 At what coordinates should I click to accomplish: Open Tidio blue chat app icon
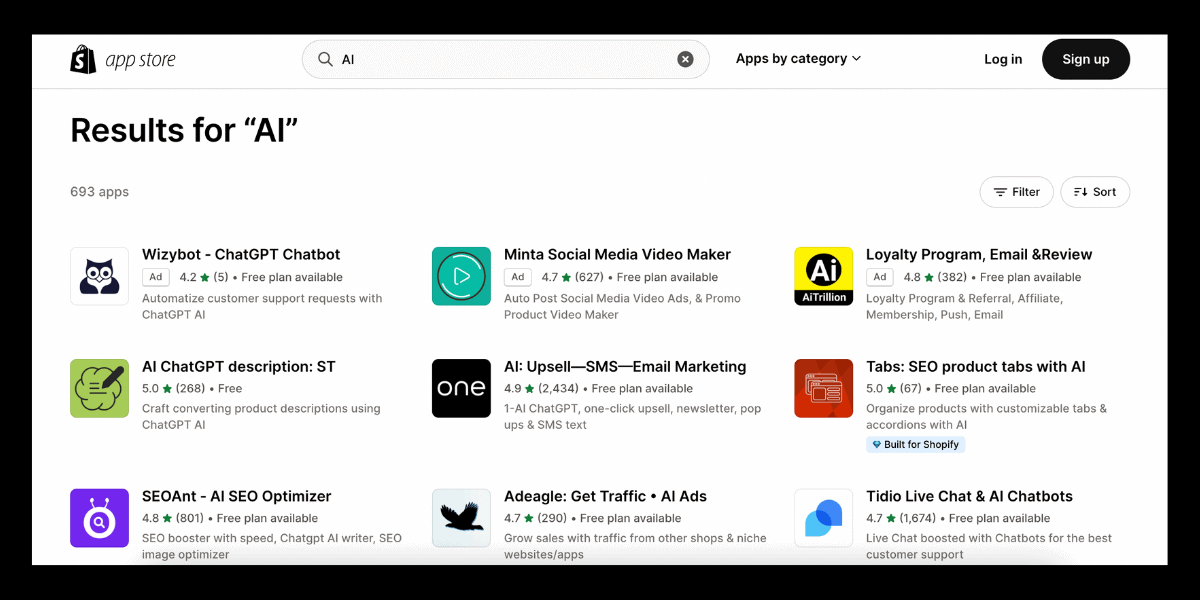pyautogui.click(x=823, y=518)
